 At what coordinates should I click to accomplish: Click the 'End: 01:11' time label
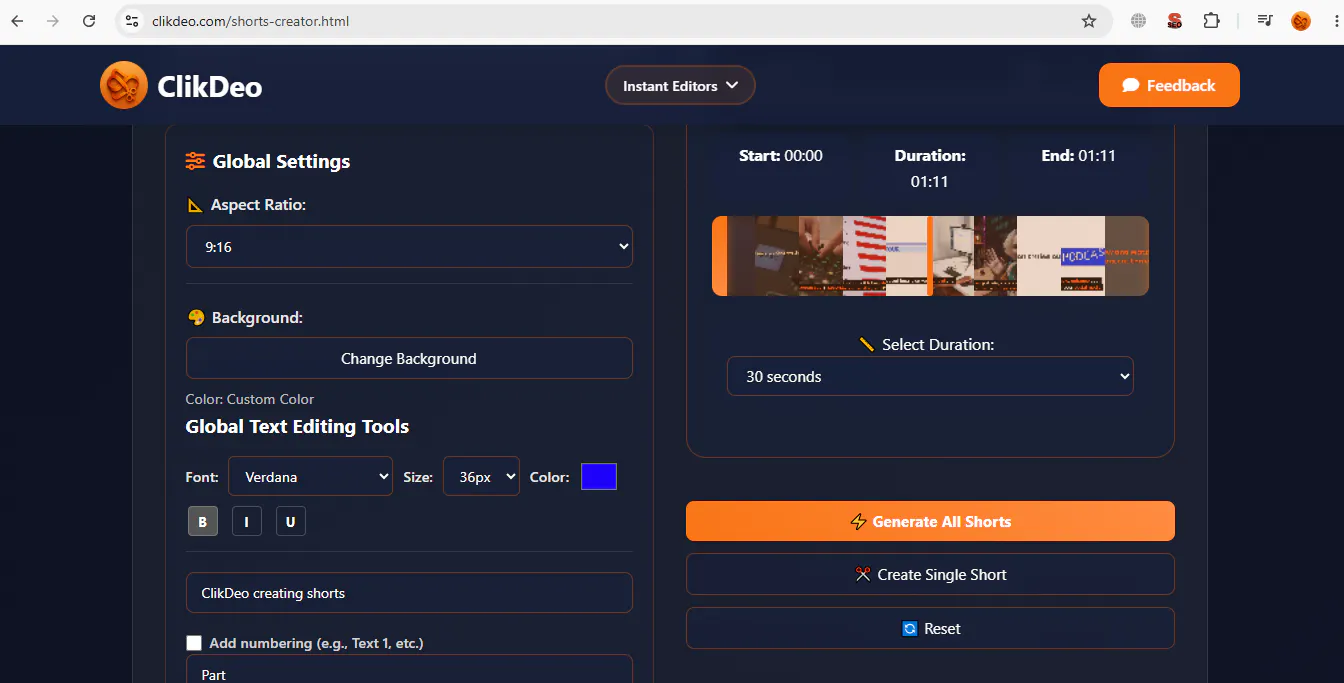tap(1078, 155)
